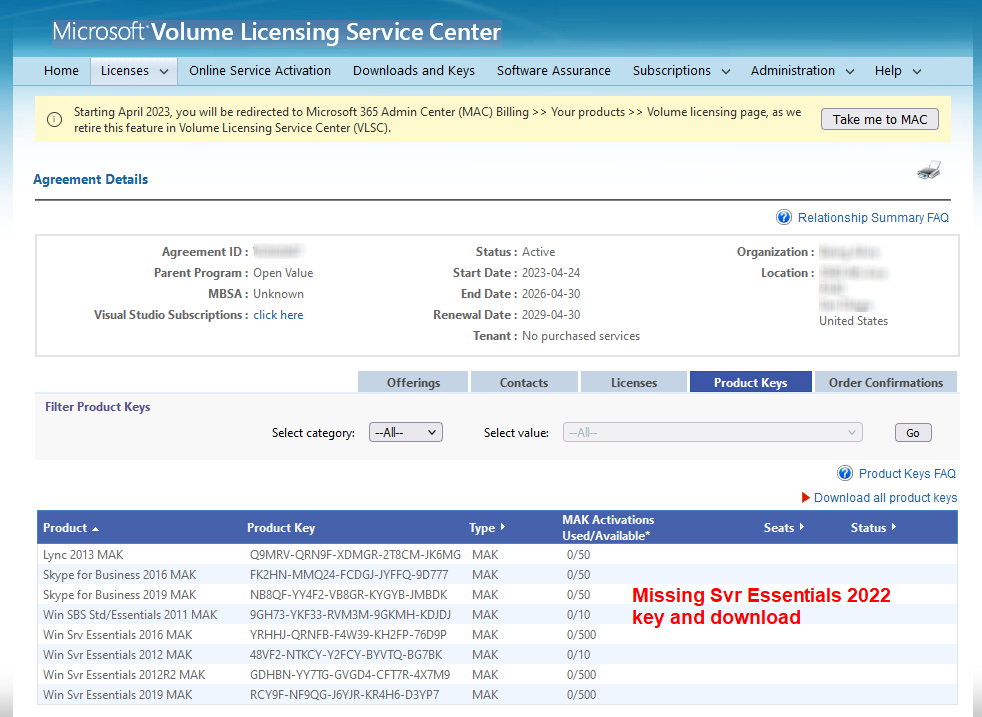Click red arrow beside Download all product keys

[x=806, y=497]
